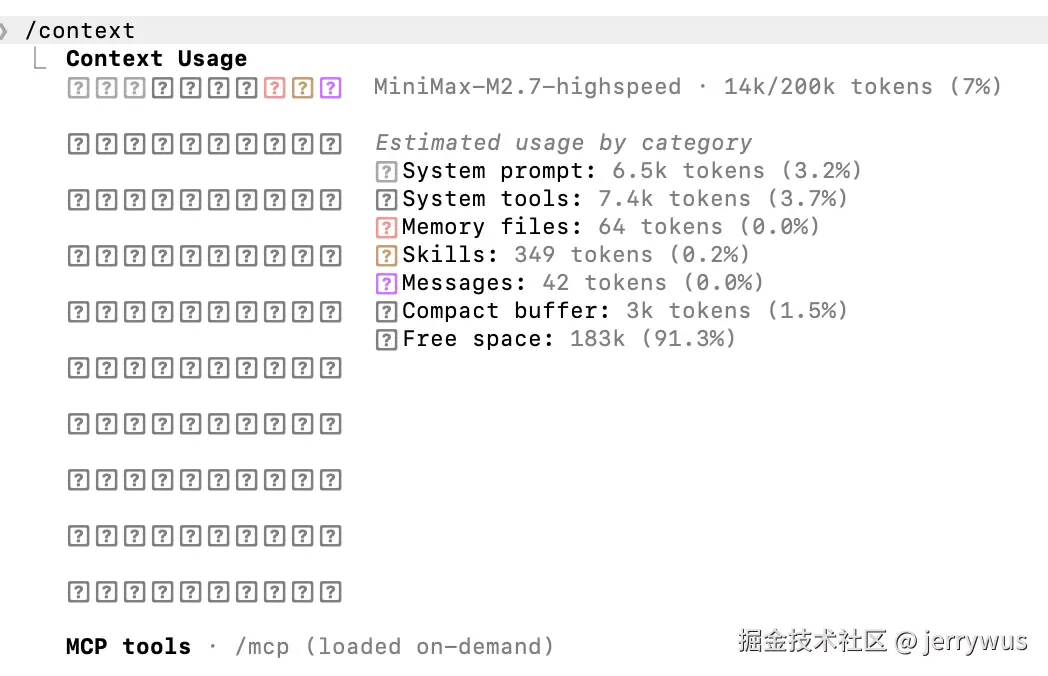This screenshot has height=676, width=1048.
Task: Click the red Memory files legend icon
Action: click(x=386, y=228)
